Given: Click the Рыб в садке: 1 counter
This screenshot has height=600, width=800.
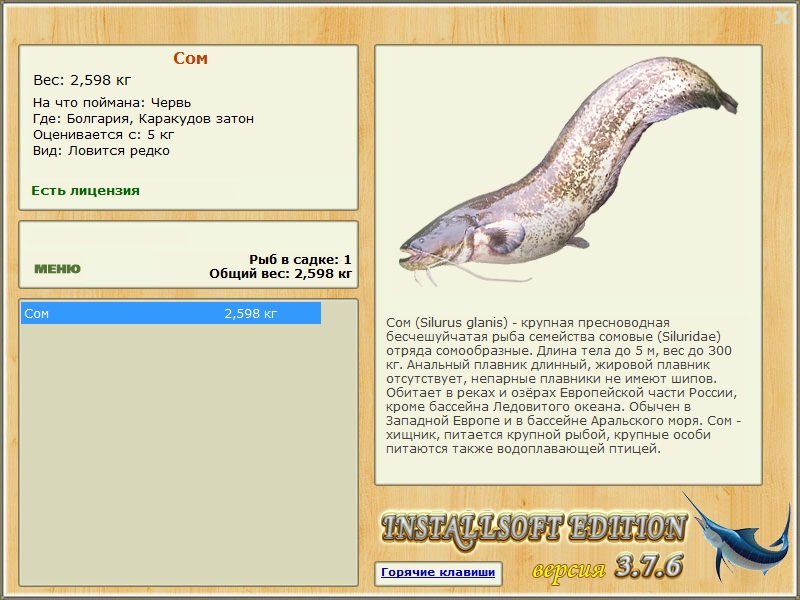Looking at the screenshot, I should 301,260.
